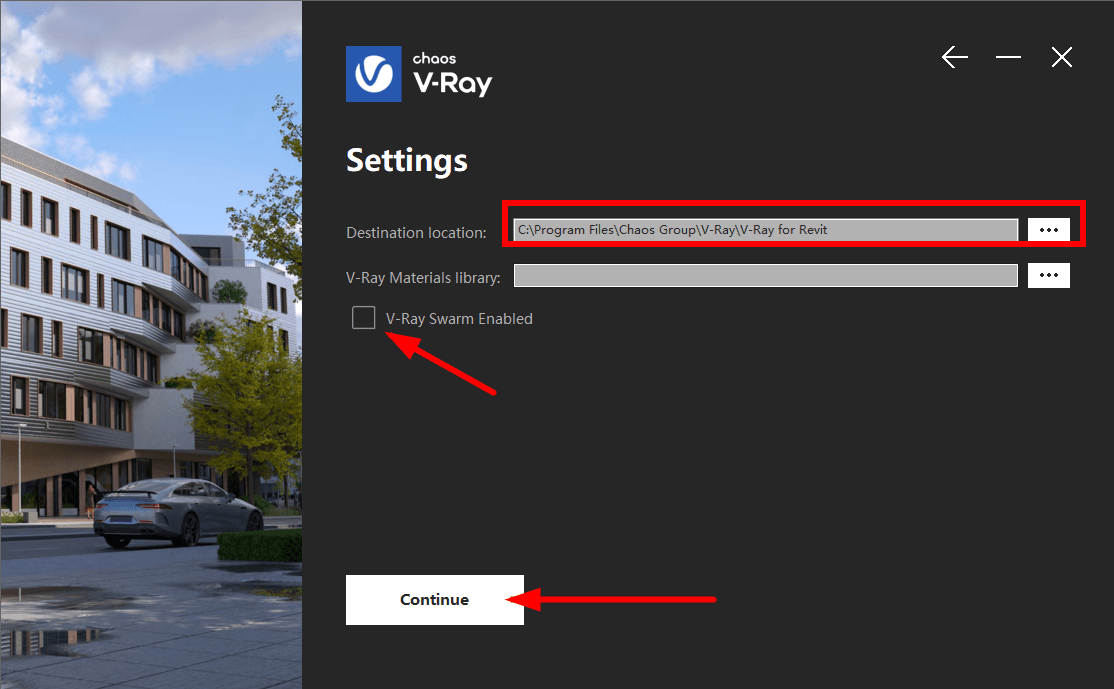1114x689 pixels.
Task: Click the 'chaos V-Ray' wordmark text
Action: [x=453, y=75]
